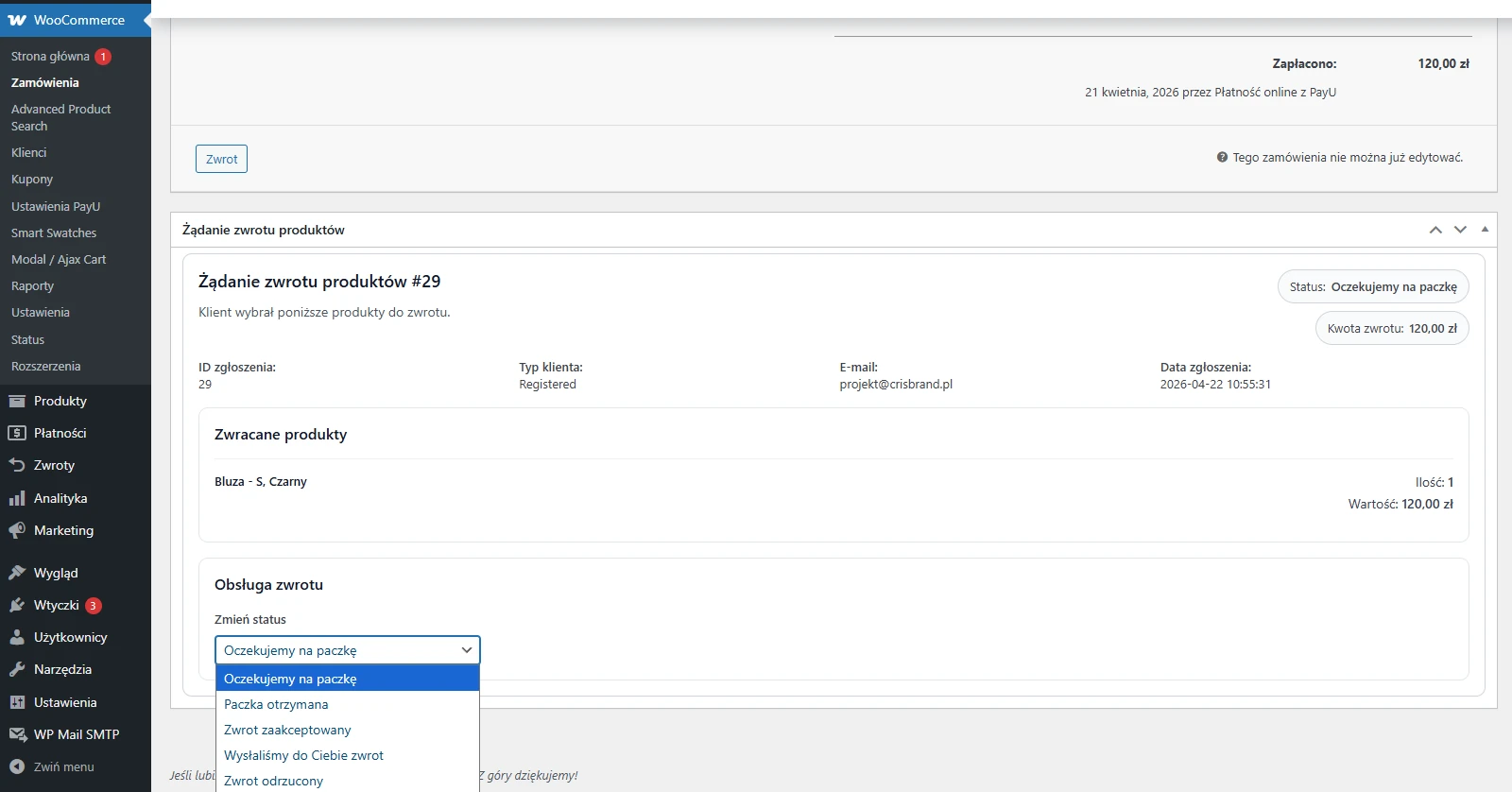
Task: Click the Analityka bar chart icon
Action: pos(17,498)
